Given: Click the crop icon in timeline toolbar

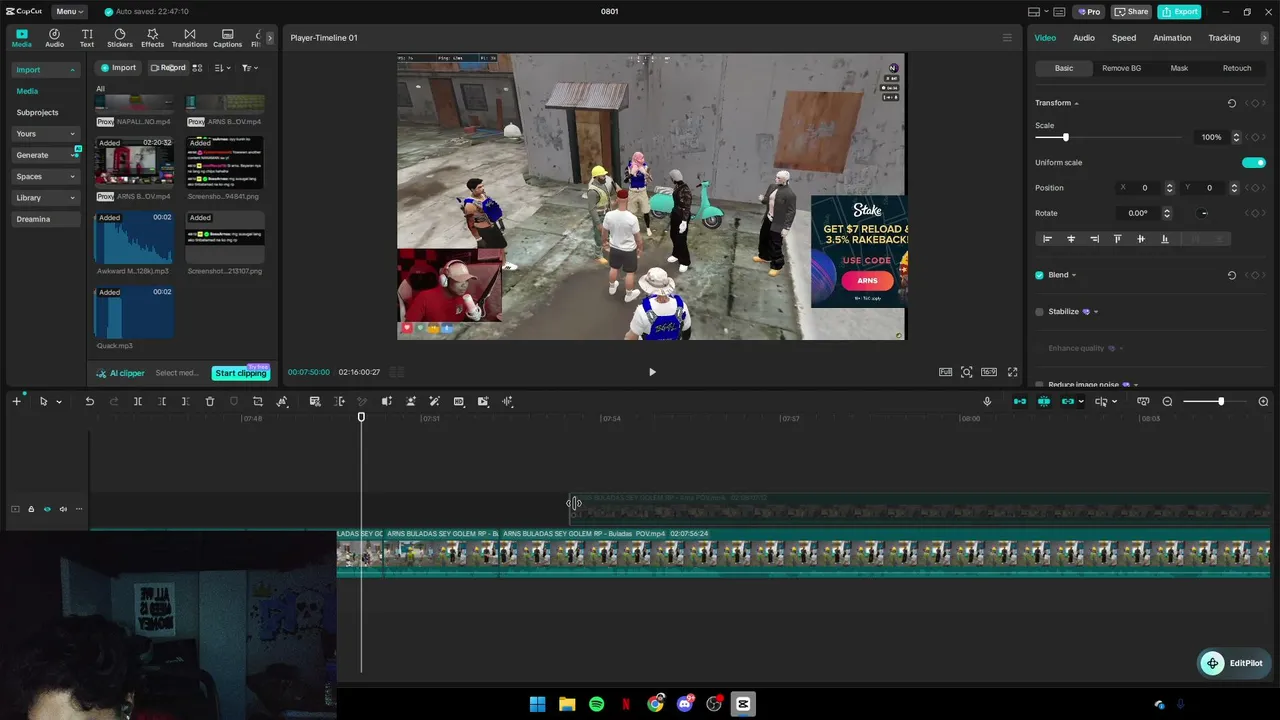Looking at the screenshot, I should tap(258, 402).
